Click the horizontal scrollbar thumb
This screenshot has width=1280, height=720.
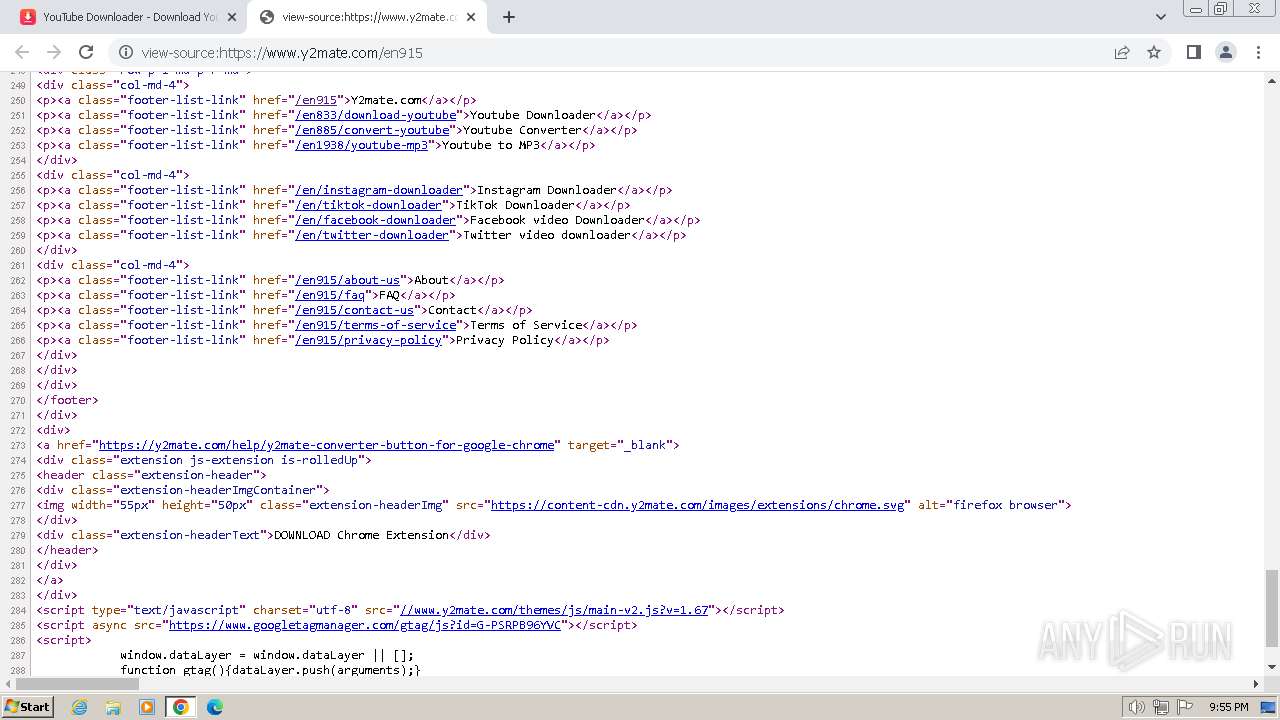(76, 684)
